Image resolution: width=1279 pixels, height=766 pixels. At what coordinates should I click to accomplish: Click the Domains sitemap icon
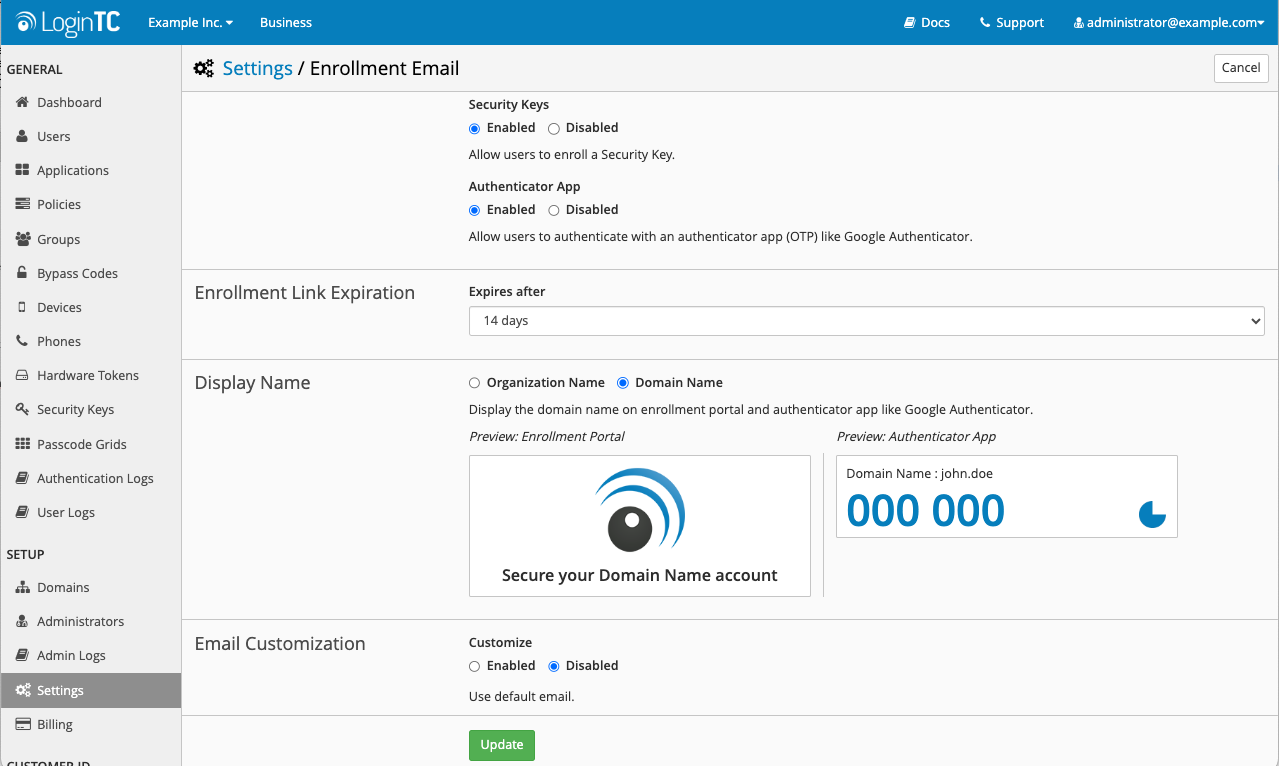tap(22, 587)
